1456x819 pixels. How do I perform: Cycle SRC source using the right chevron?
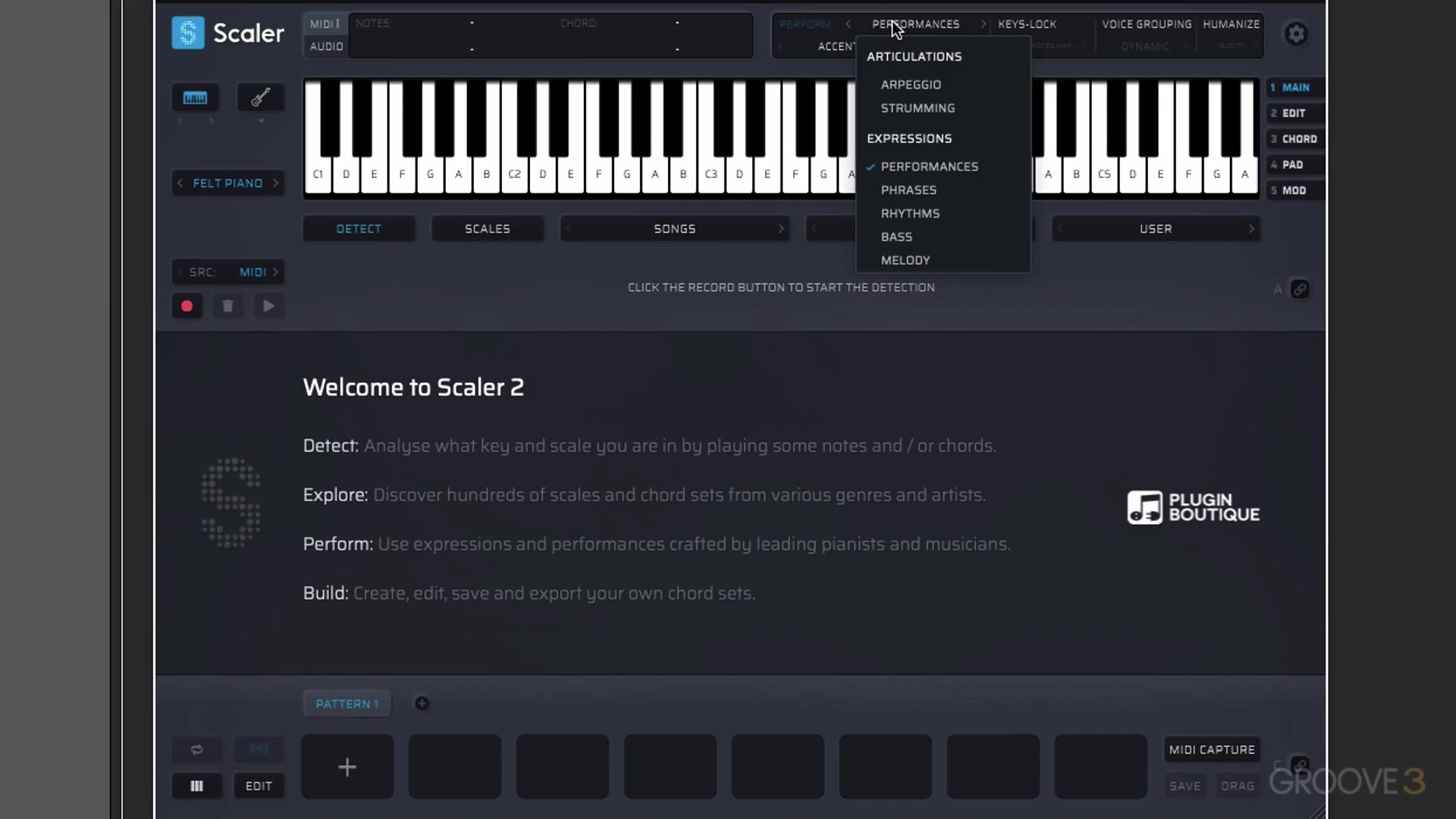276,271
